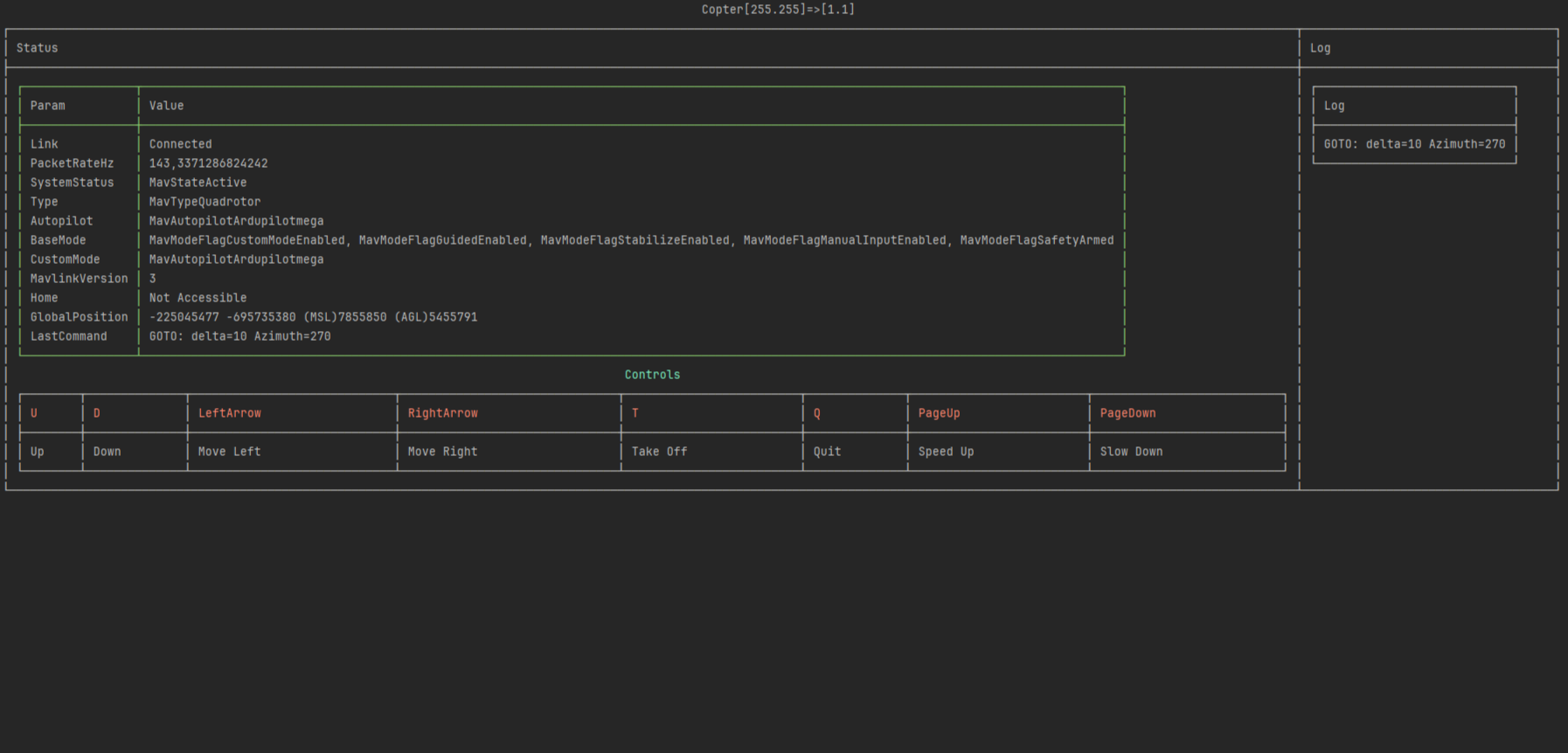Click the Log entry GOTO: delta=10 Azimuth=270

[1415, 144]
